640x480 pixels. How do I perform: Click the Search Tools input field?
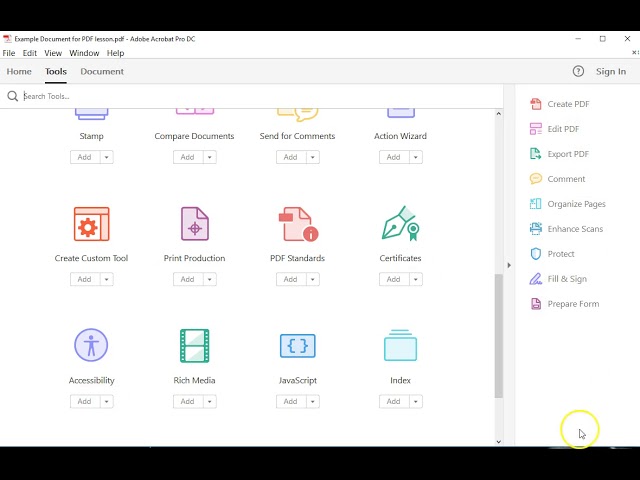pyautogui.click(x=250, y=97)
